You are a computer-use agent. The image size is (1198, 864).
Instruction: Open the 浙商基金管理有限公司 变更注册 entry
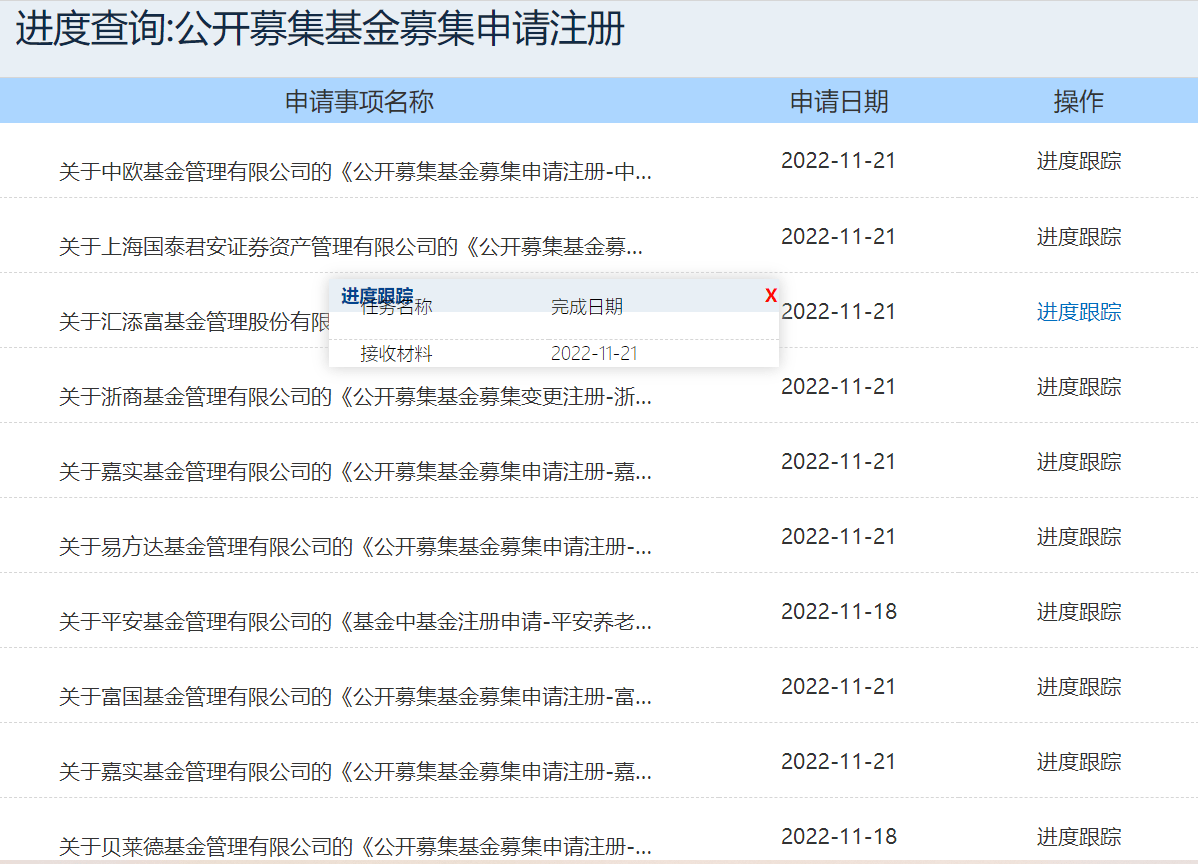click(355, 397)
